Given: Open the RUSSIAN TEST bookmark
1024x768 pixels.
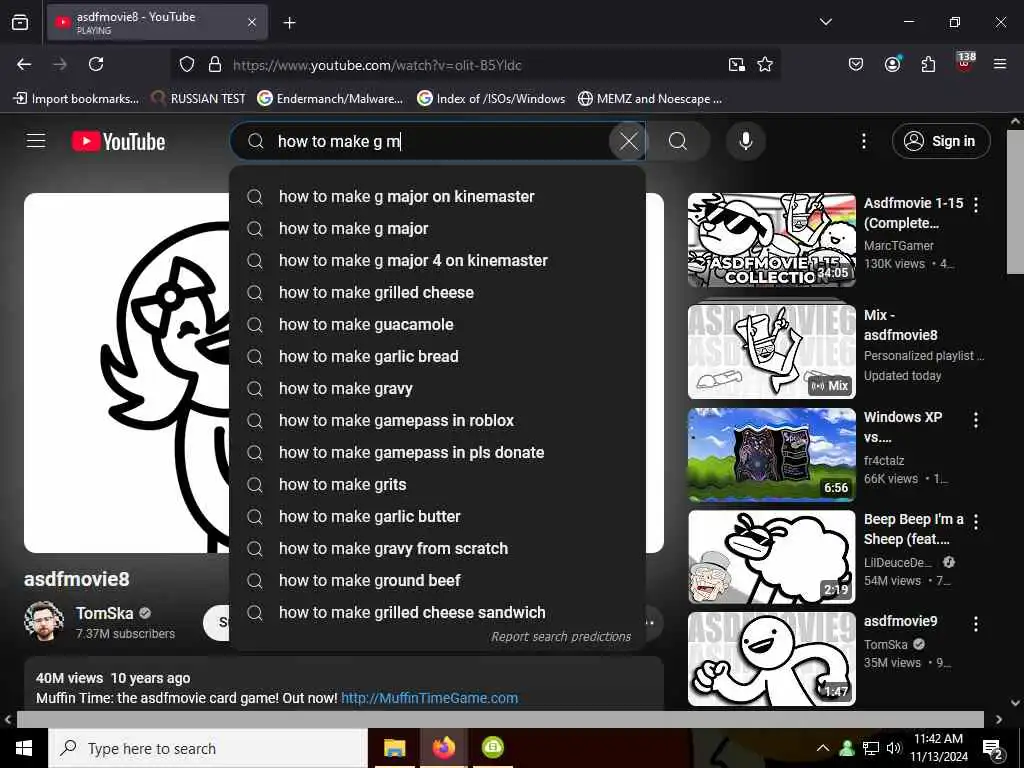Looking at the screenshot, I should pos(198,99).
